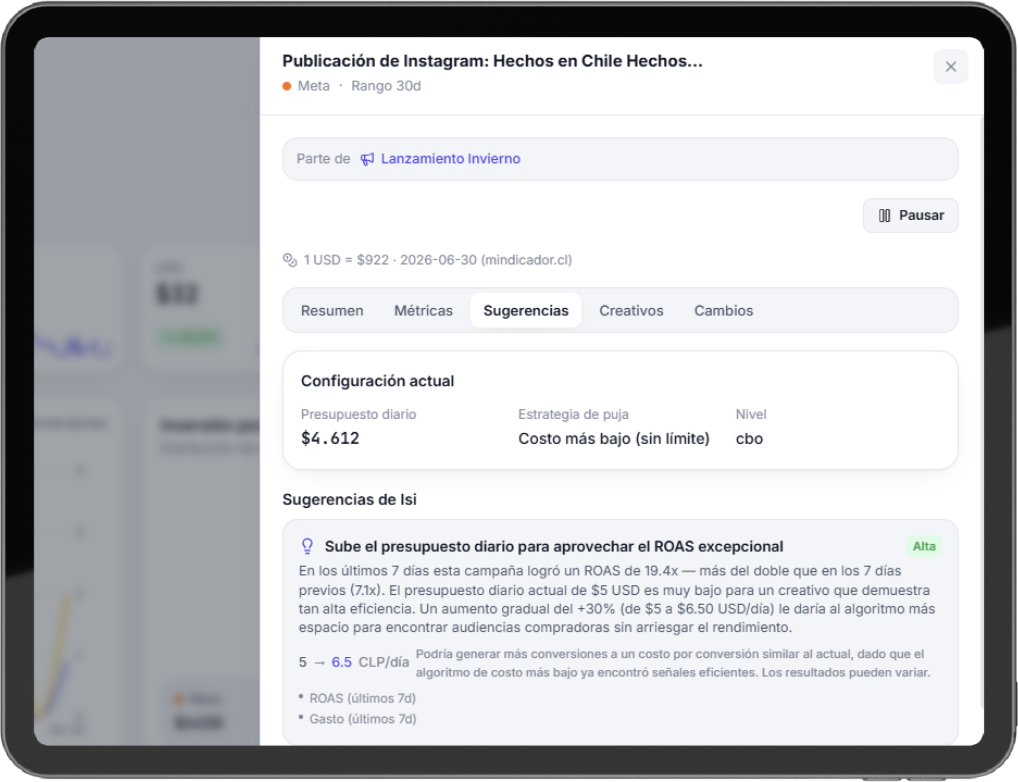Switch to the Resumen tab
Viewport: 1018px width, 782px height.
tap(332, 311)
